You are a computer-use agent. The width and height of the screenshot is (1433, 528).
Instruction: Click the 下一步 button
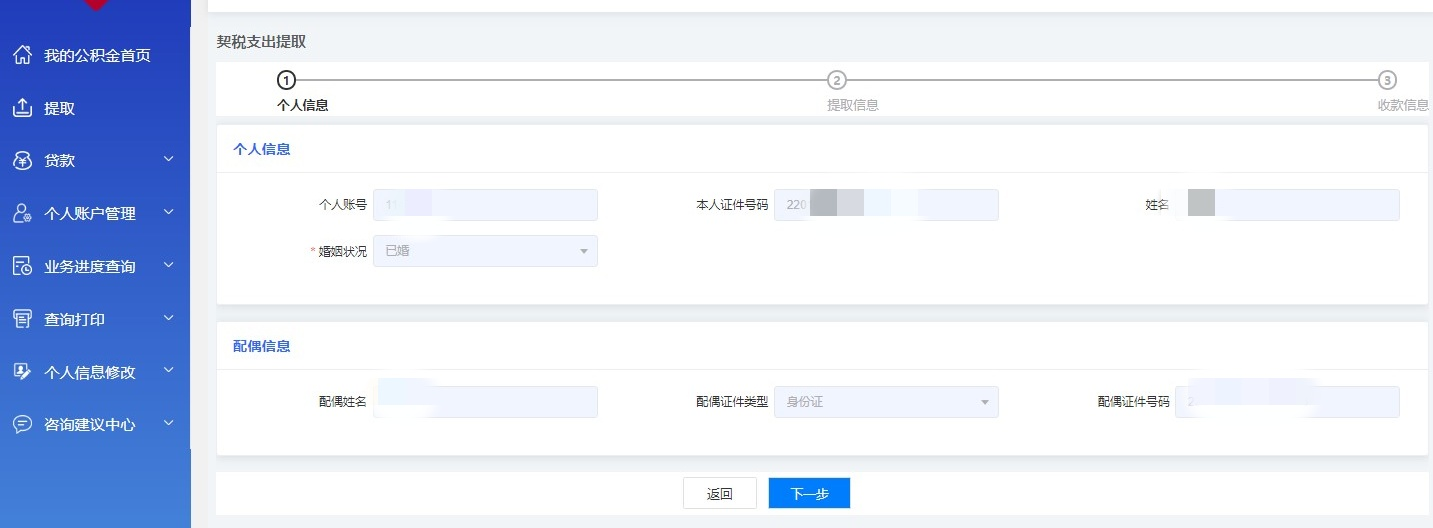click(x=809, y=493)
